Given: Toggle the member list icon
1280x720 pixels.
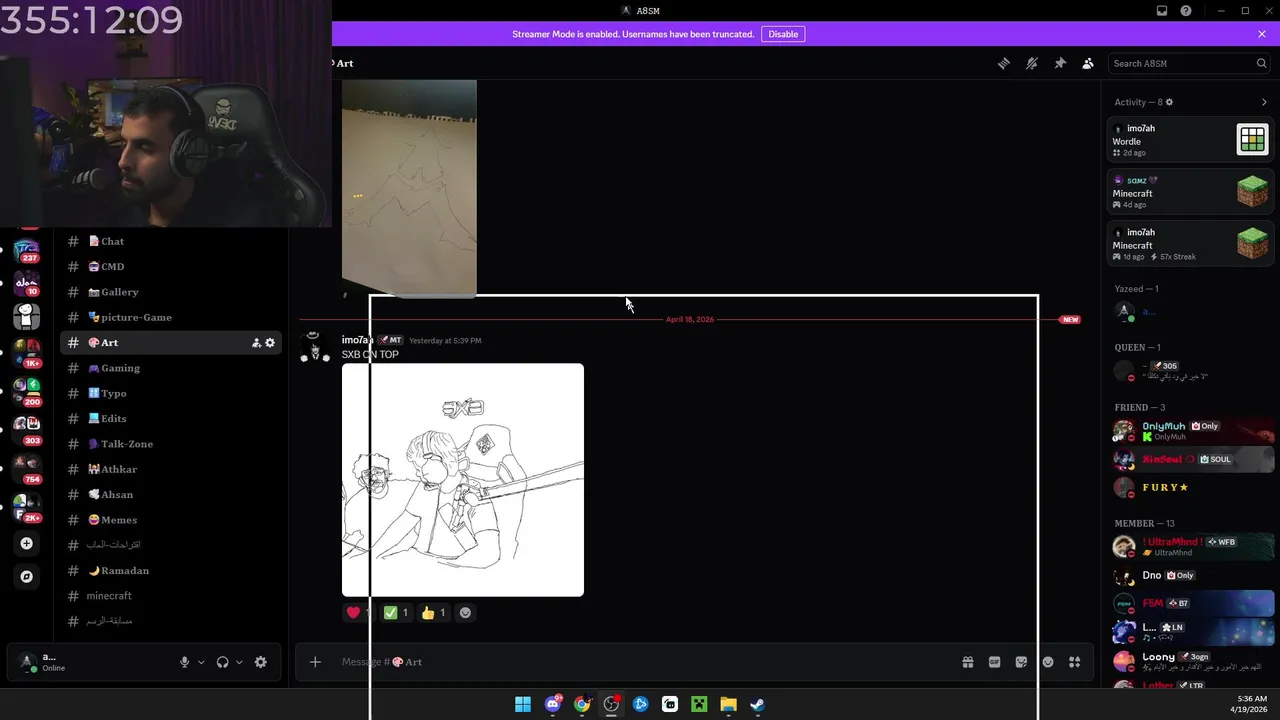Looking at the screenshot, I should pyautogui.click(x=1088, y=63).
